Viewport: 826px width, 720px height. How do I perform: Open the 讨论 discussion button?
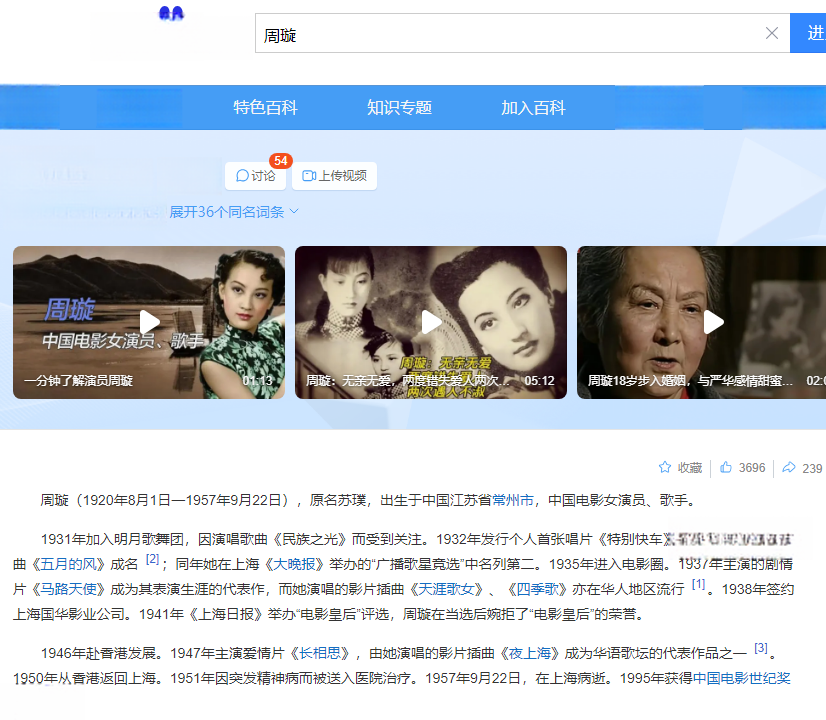255,175
